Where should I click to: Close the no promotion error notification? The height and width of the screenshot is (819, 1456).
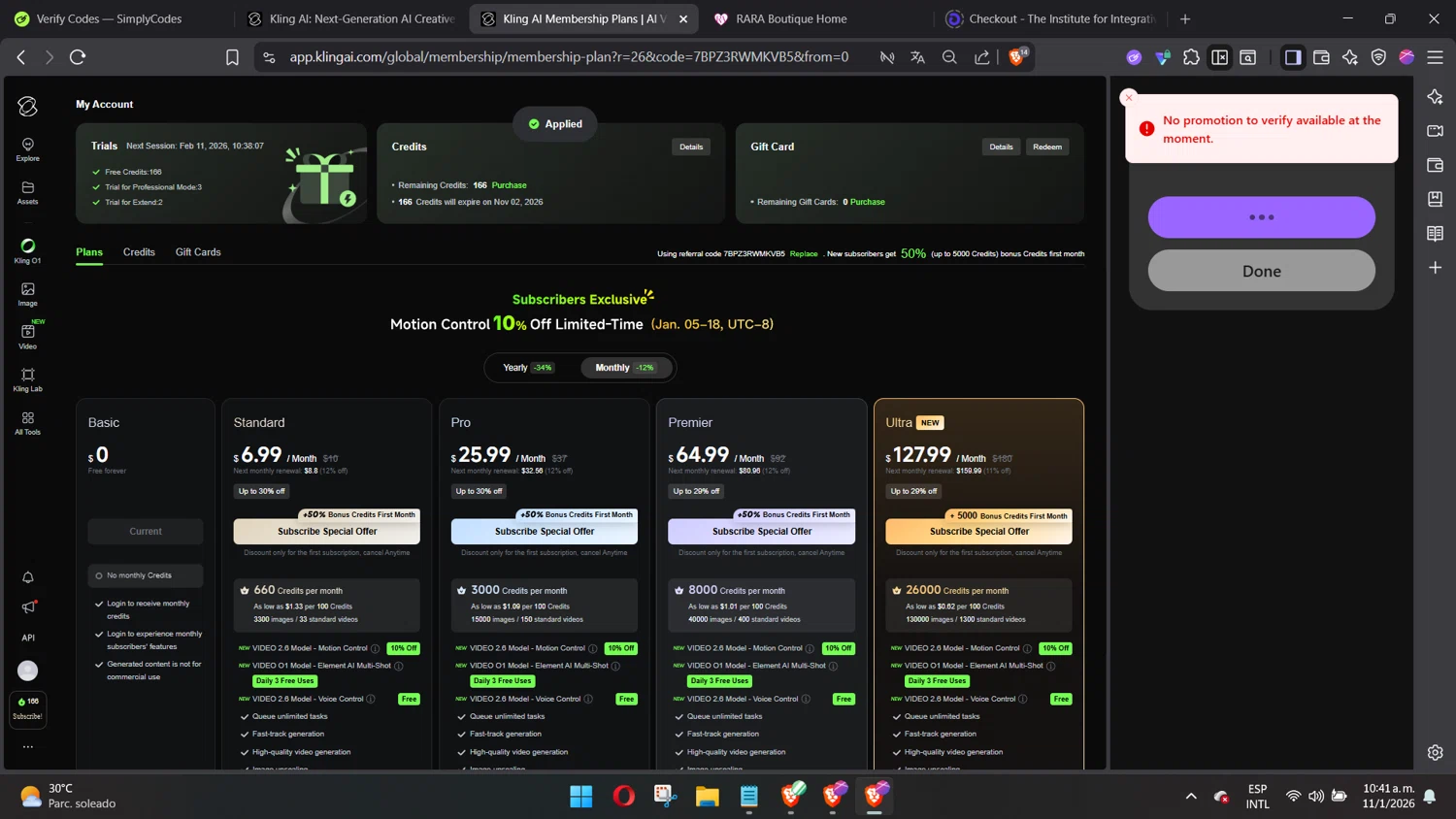pyautogui.click(x=1128, y=97)
